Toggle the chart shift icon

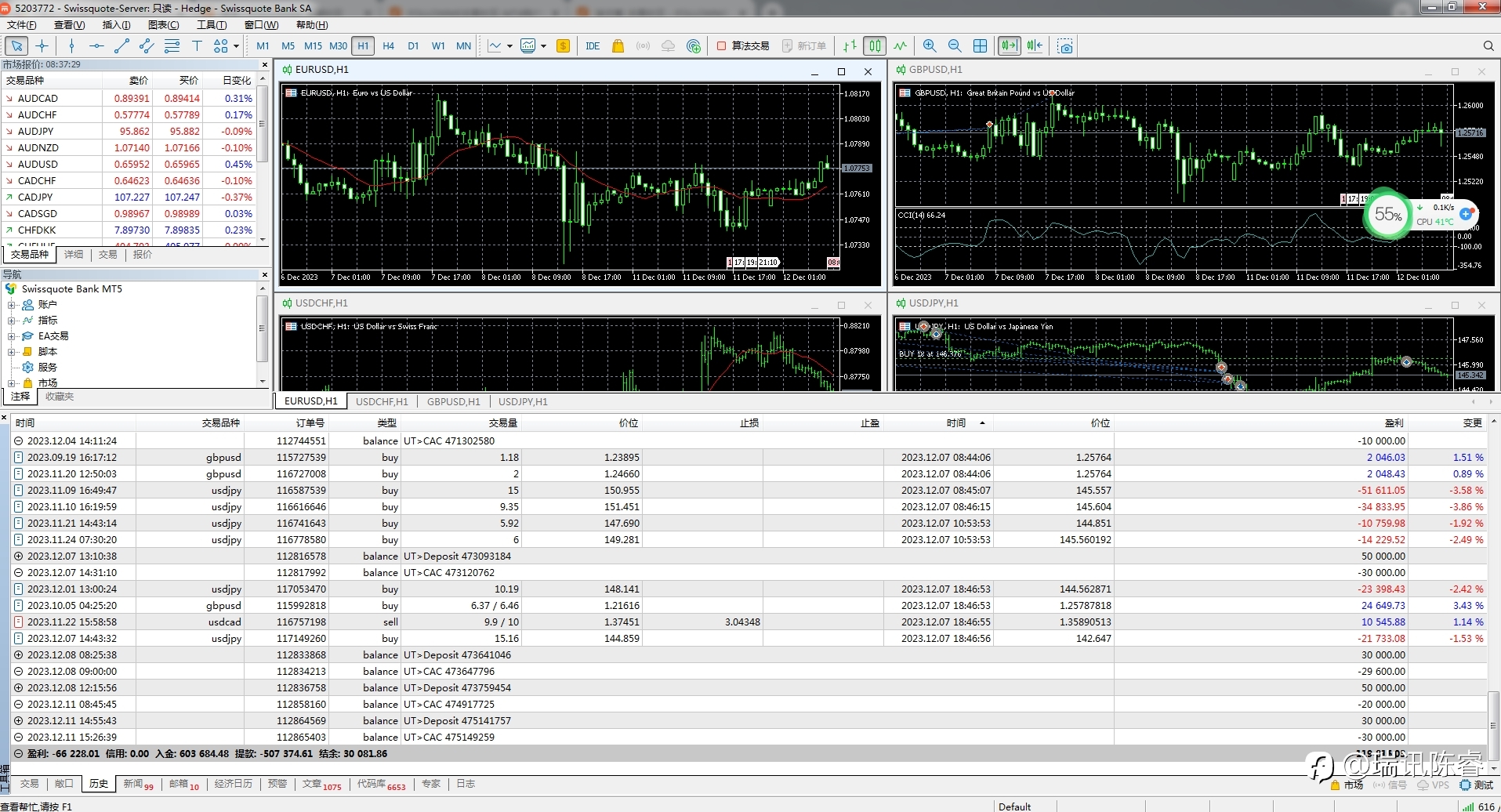1035,46
